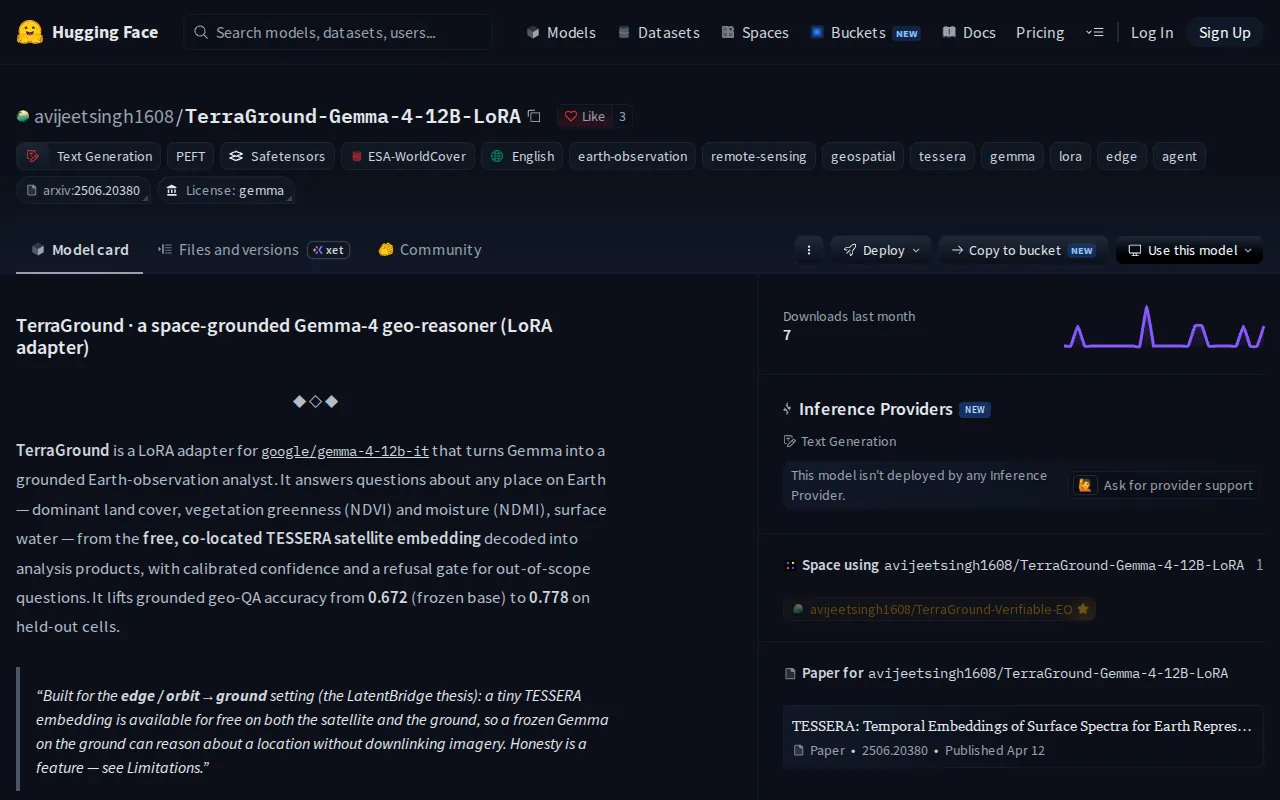This screenshot has width=1280, height=800.
Task: Click the NEW badge beside Inference Providers
Action: click(x=975, y=409)
